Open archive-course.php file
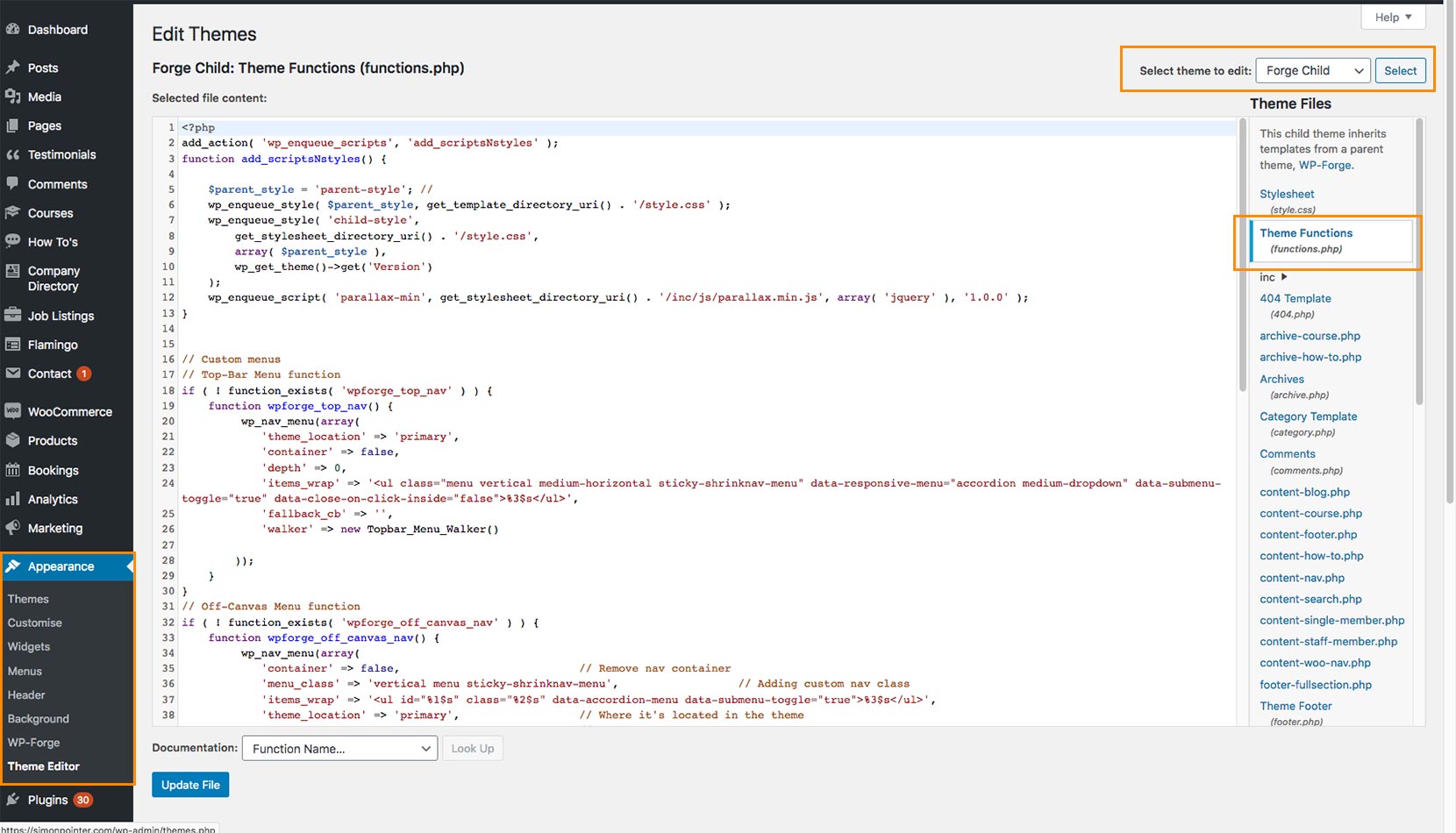 click(1310, 336)
